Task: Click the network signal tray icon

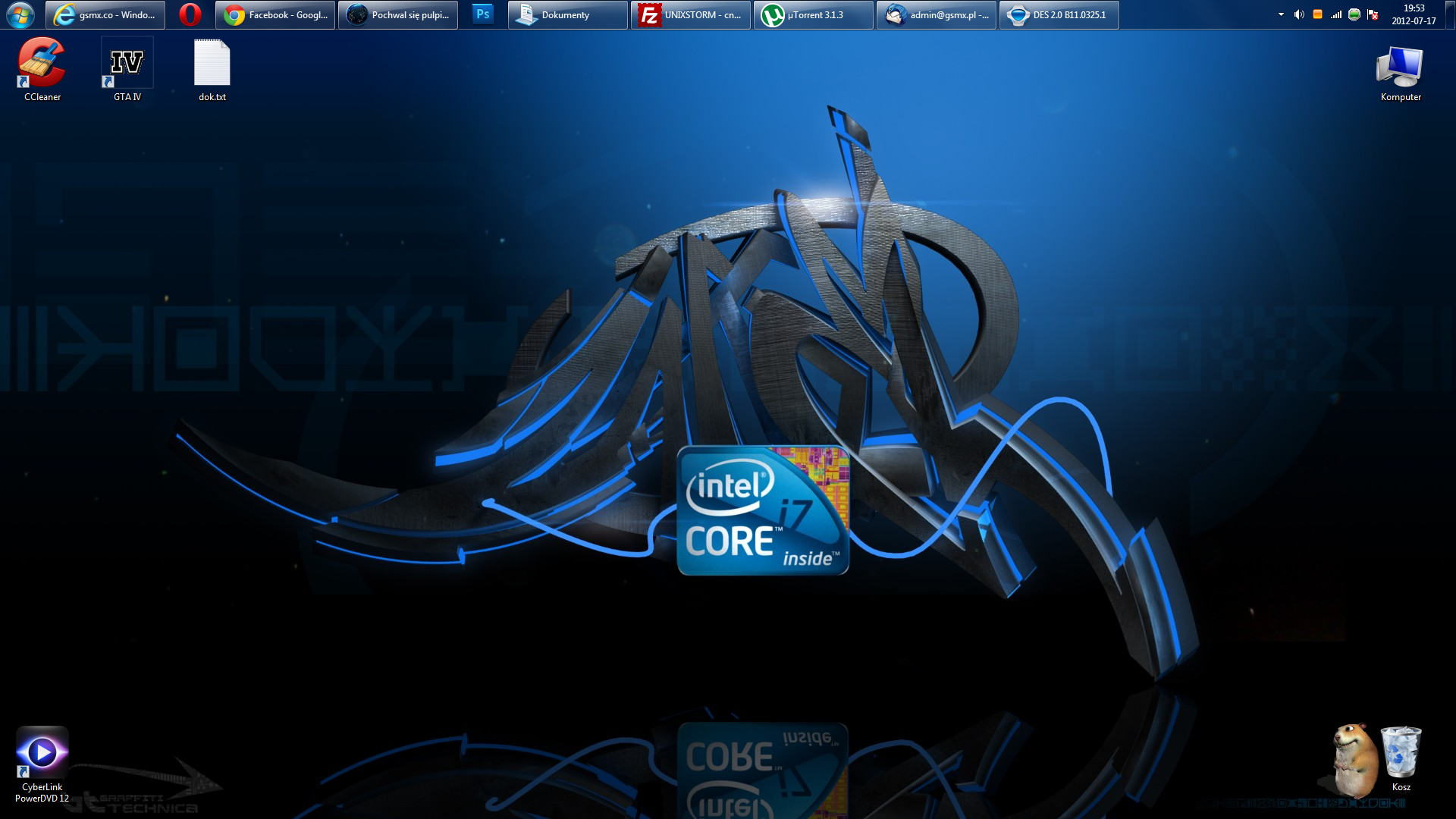Action: (x=1336, y=14)
